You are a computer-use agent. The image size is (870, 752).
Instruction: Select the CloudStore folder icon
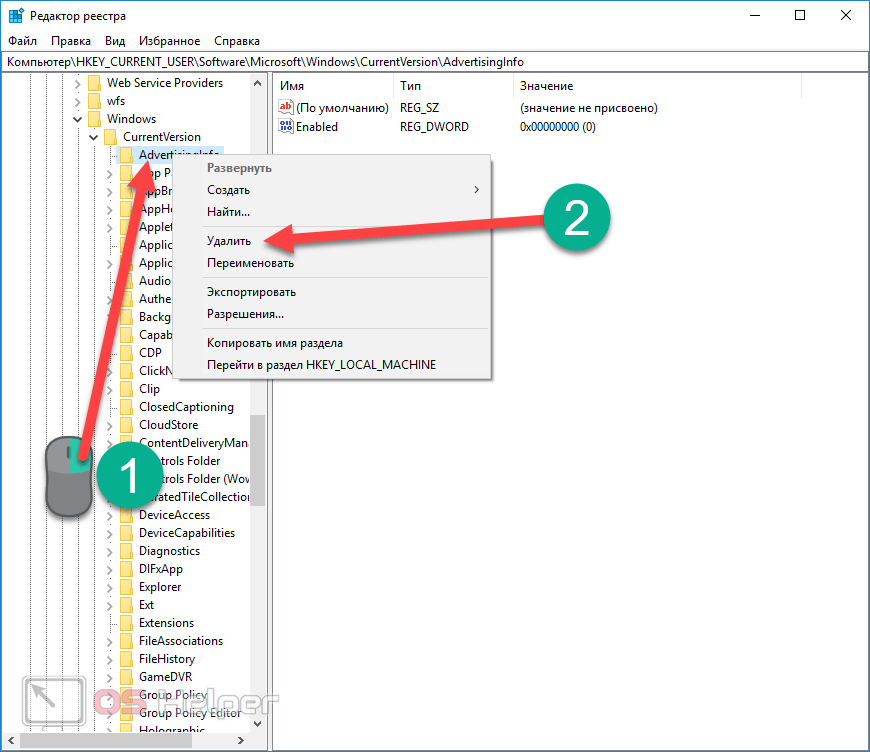click(126, 425)
